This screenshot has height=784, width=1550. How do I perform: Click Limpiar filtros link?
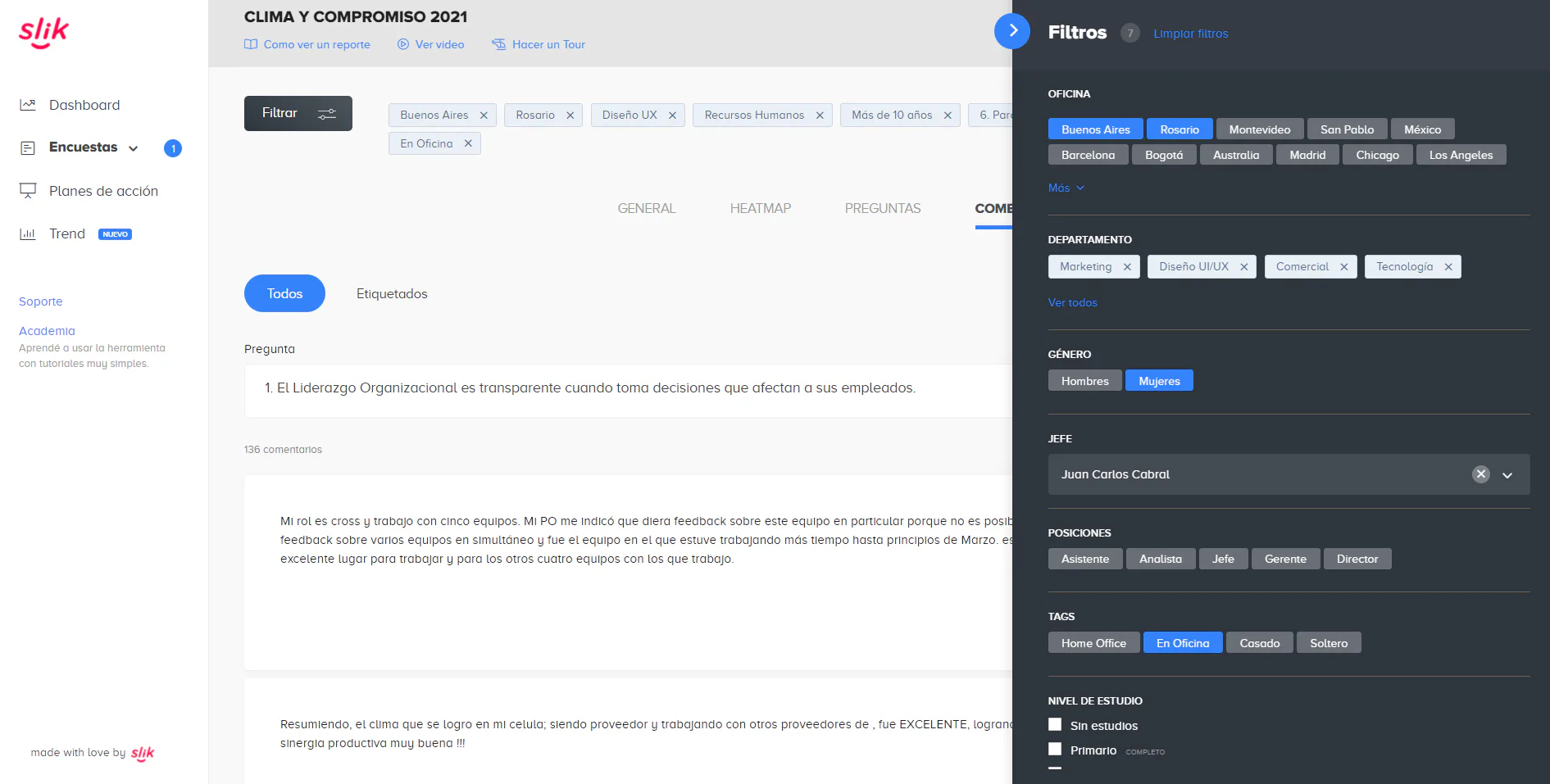1190,34
